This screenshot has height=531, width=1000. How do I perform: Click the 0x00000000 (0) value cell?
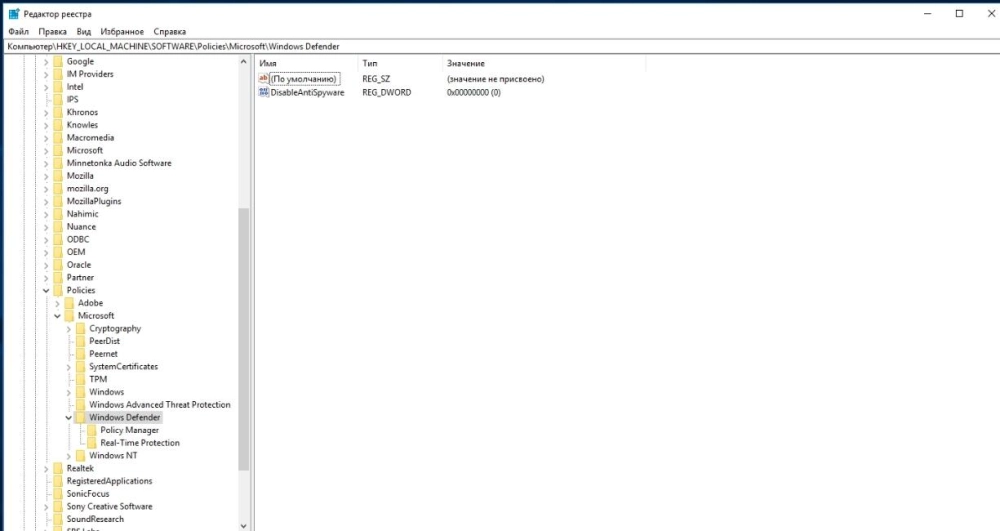pyautogui.click(x=473, y=92)
